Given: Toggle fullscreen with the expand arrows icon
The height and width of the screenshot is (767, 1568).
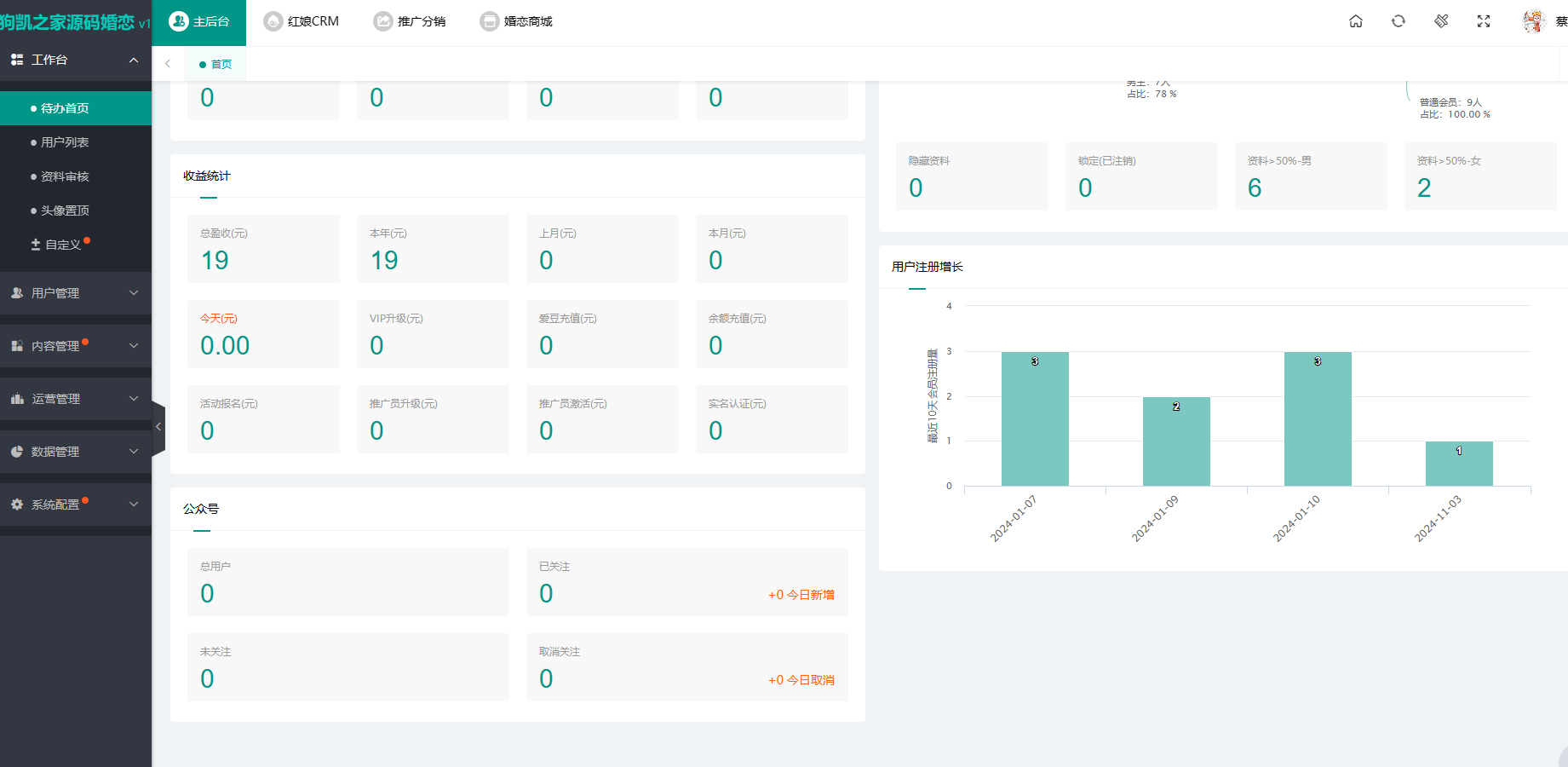Looking at the screenshot, I should (x=1484, y=21).
